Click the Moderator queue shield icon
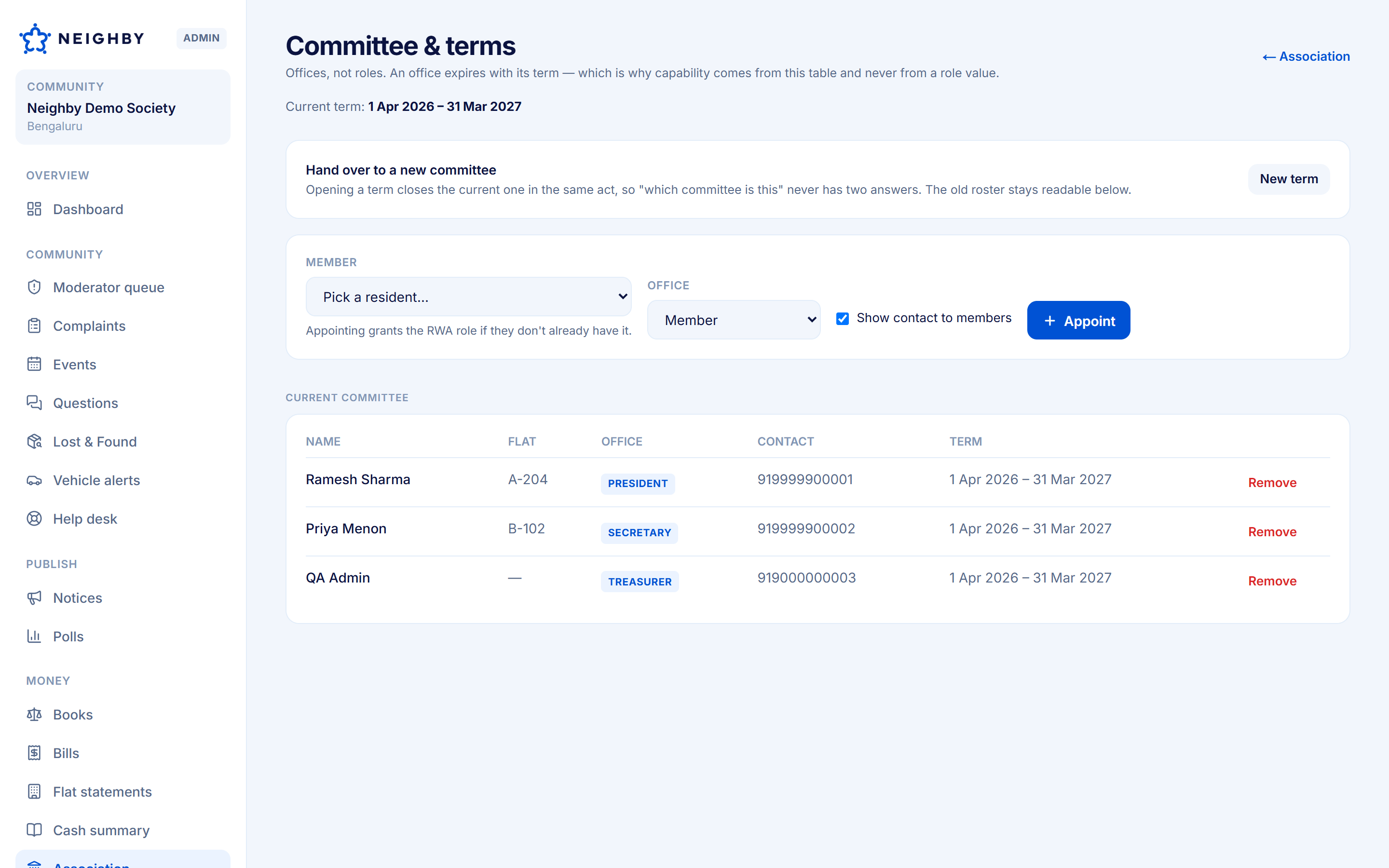Screen dimensions: 1389x868 coord(34,287)
